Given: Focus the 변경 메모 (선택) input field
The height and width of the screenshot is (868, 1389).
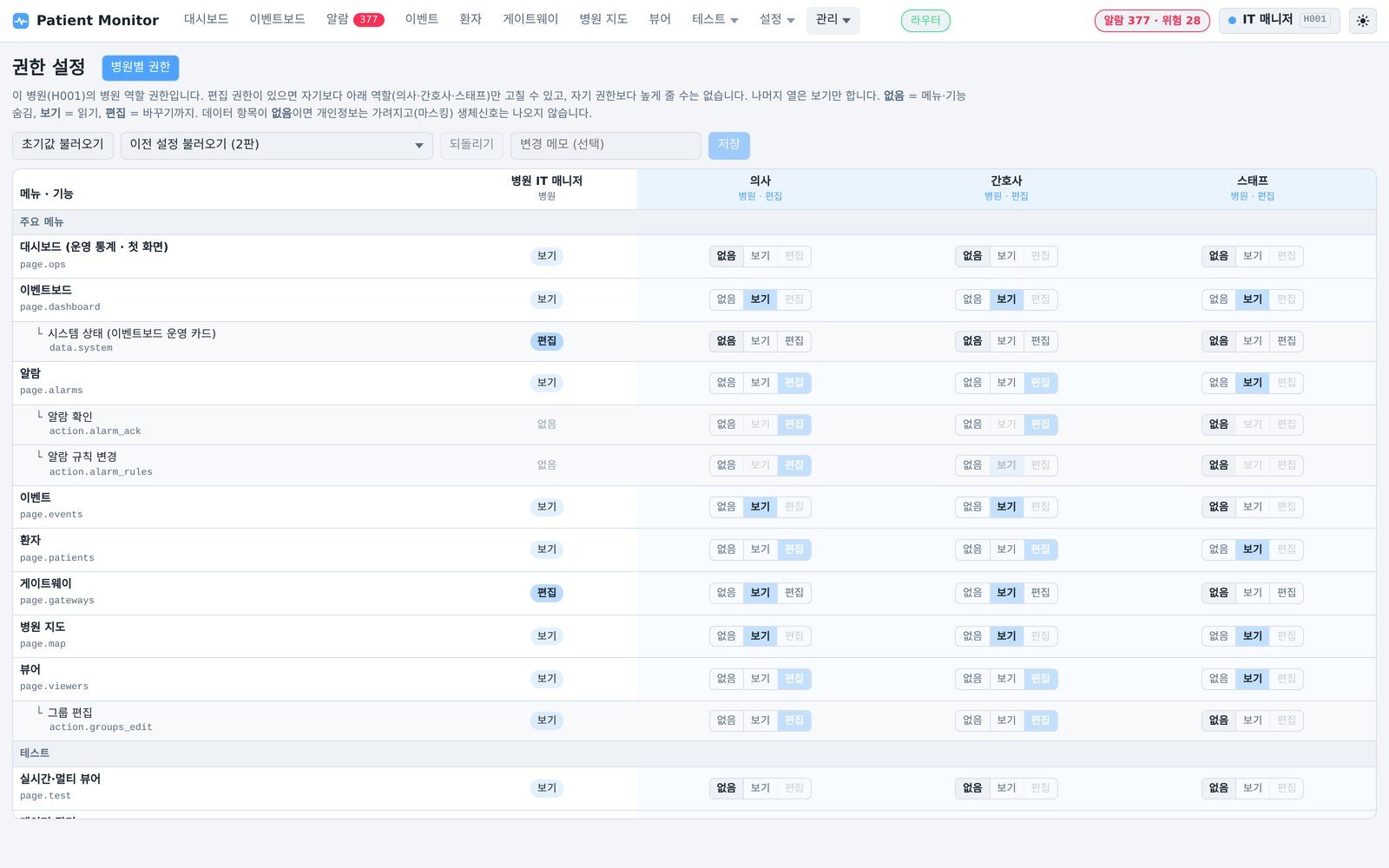Looking at the screenshot, I should 606,145.
